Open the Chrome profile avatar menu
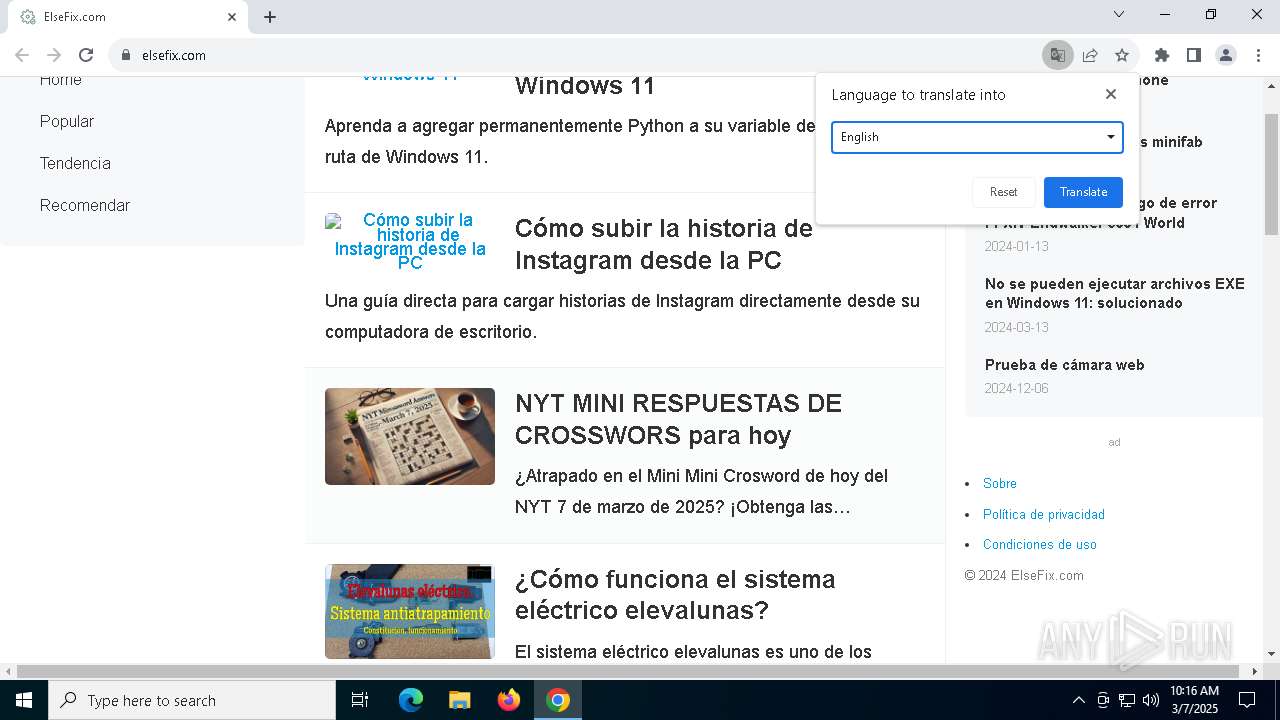Viewport: 1280px width, 720px height. (x=1226, y=55)
